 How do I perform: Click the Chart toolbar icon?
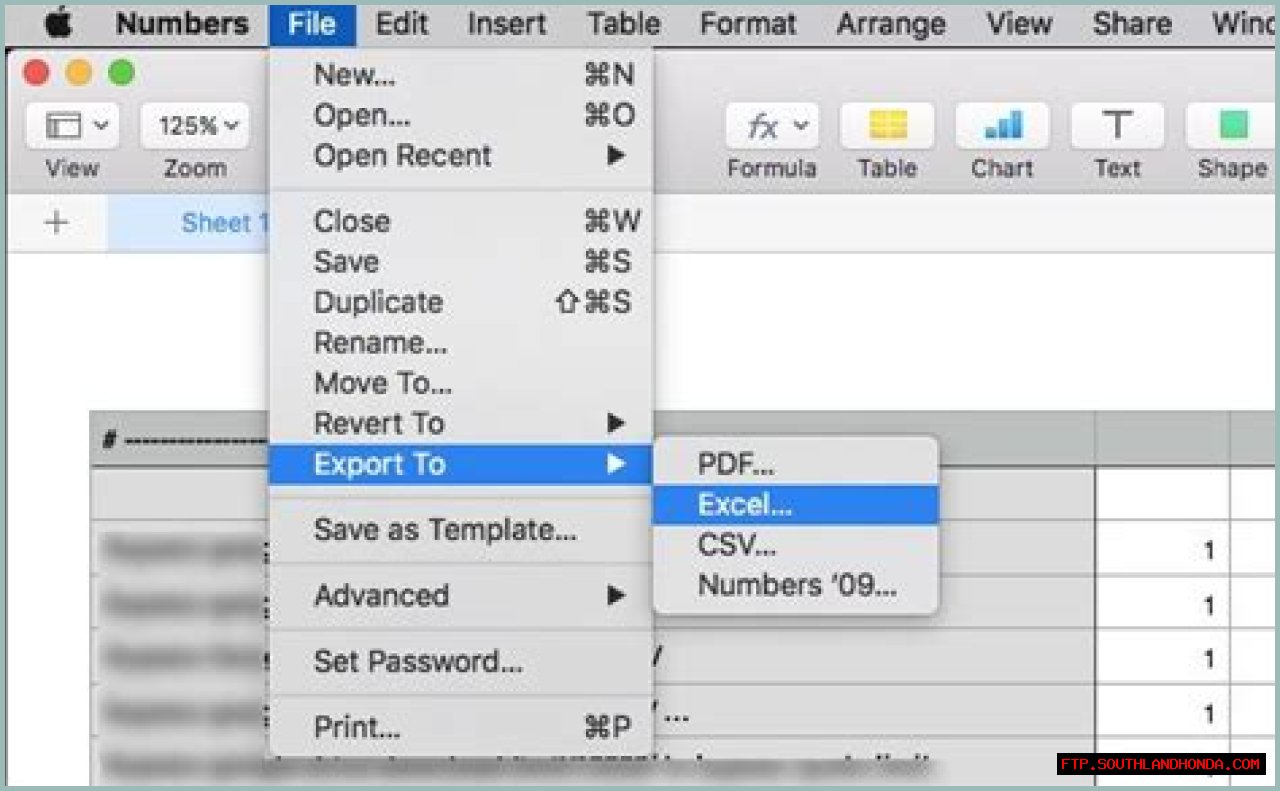1002,127
